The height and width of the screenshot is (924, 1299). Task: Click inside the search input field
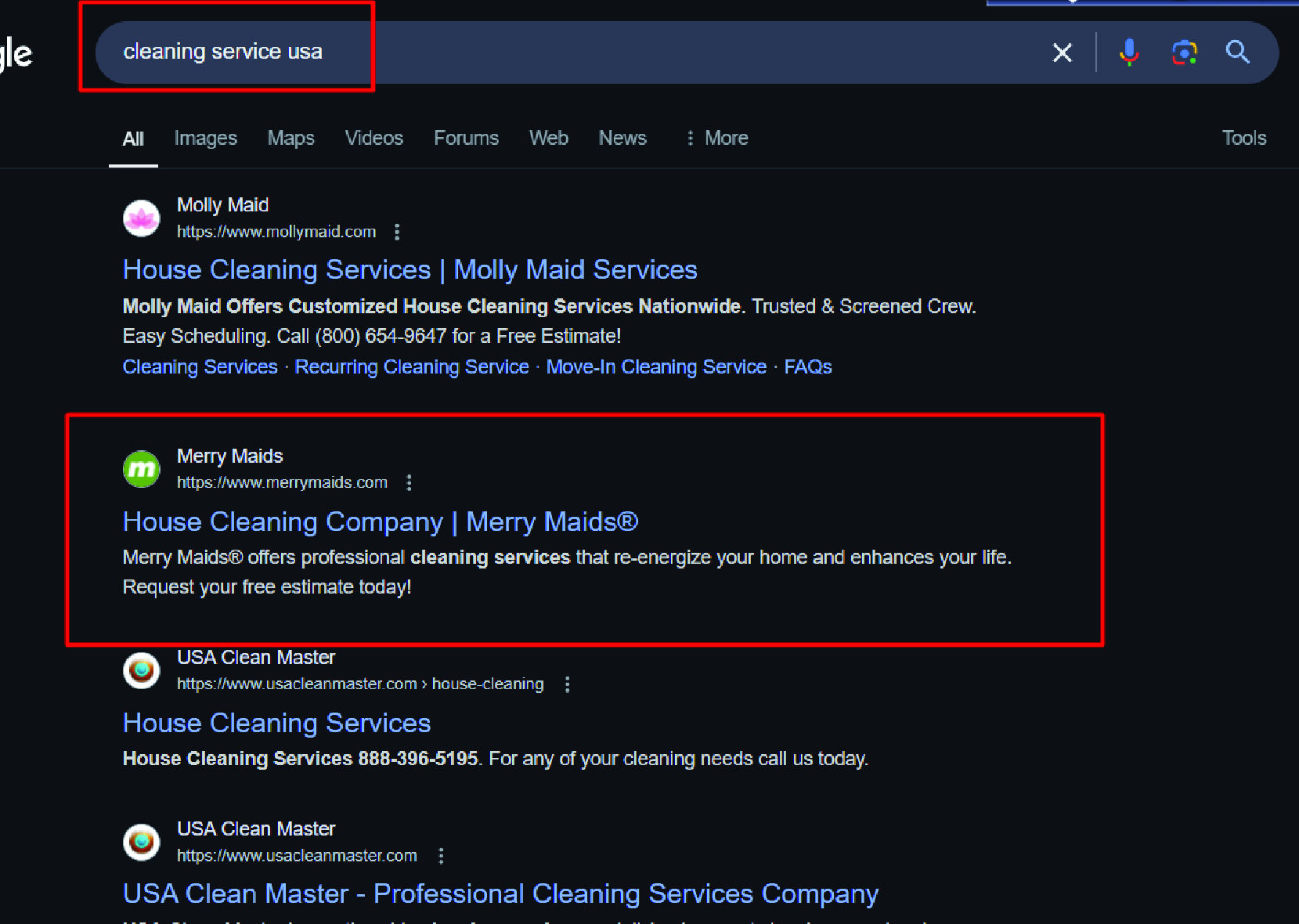click(548, 52)
